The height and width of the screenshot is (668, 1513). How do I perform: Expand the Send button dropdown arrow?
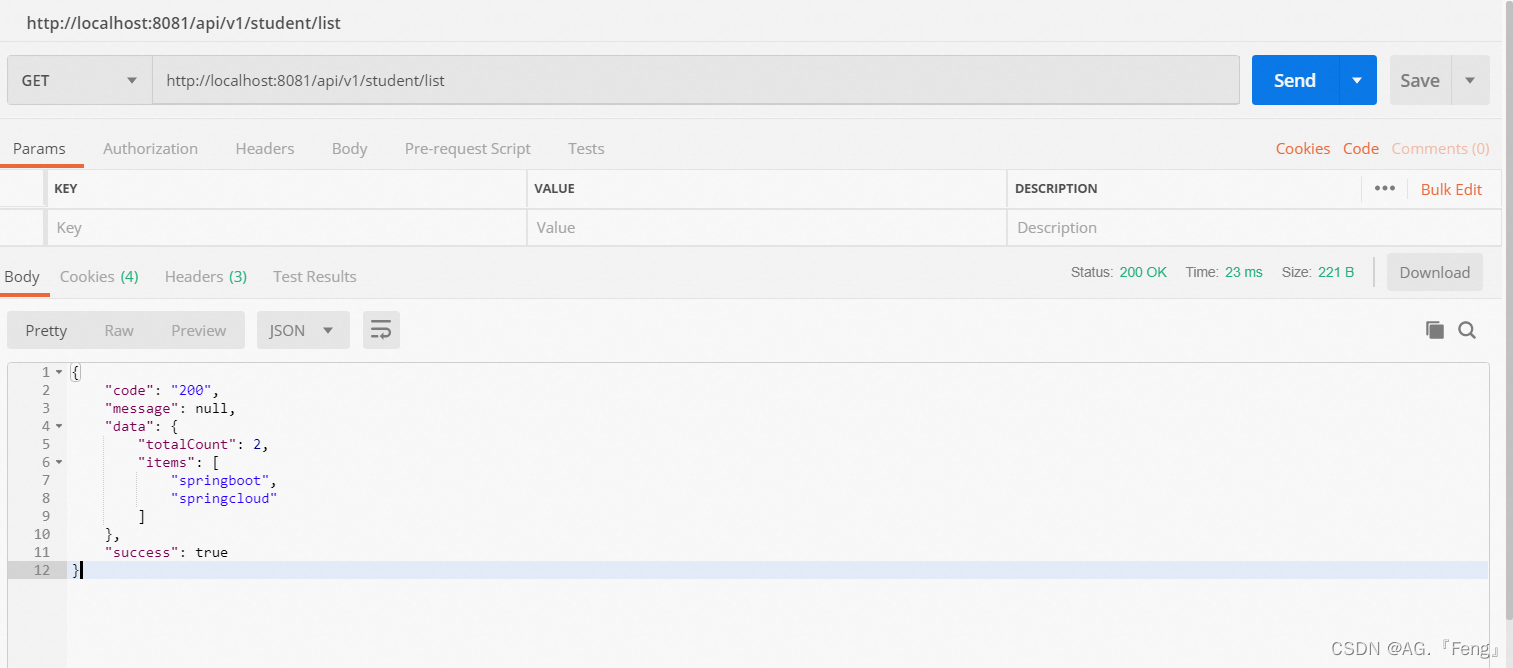click(1357, 81)
